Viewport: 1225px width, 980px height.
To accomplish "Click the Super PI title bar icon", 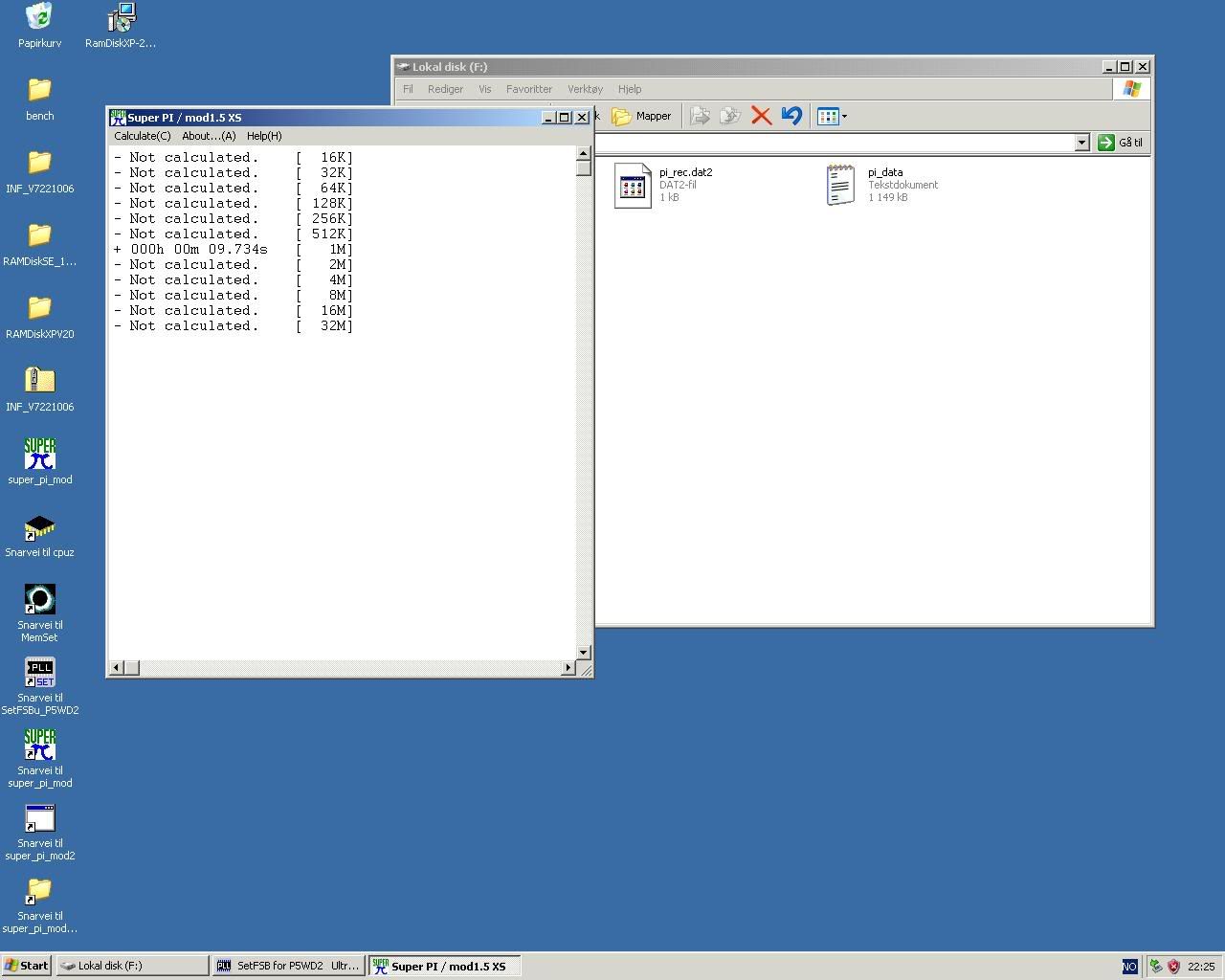I will coord(118,118).
